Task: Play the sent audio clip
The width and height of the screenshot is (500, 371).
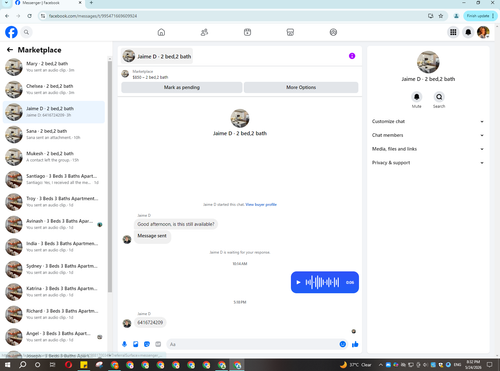Action: click(298, 282)
